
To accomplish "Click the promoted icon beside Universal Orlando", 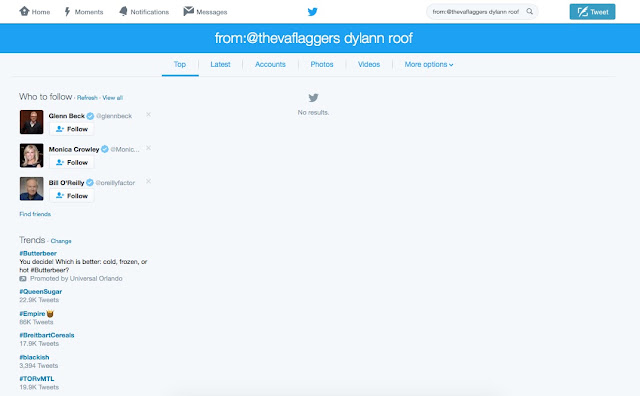I will click(23, 279).
